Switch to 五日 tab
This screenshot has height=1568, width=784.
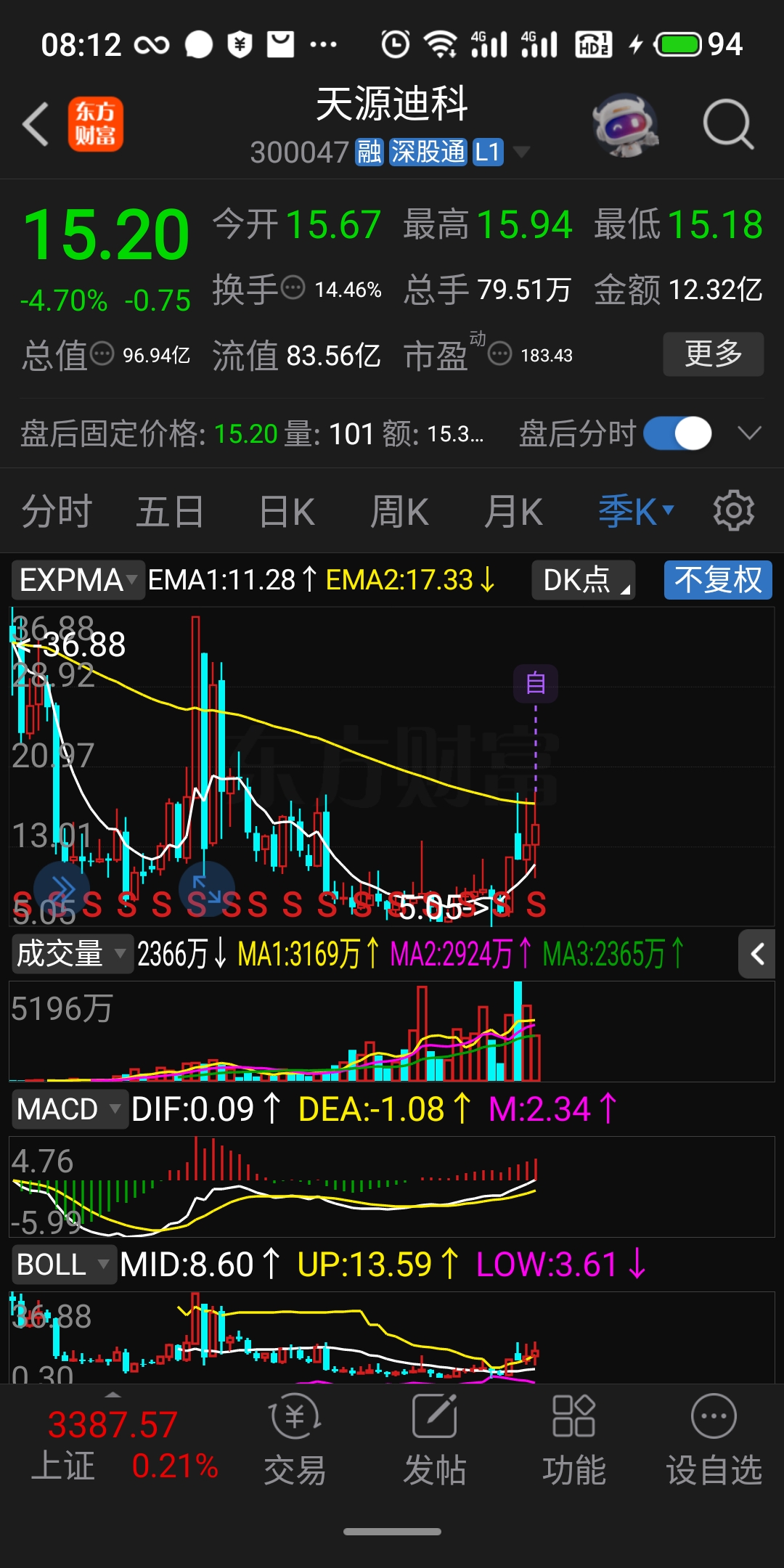(x=170, y=512)
